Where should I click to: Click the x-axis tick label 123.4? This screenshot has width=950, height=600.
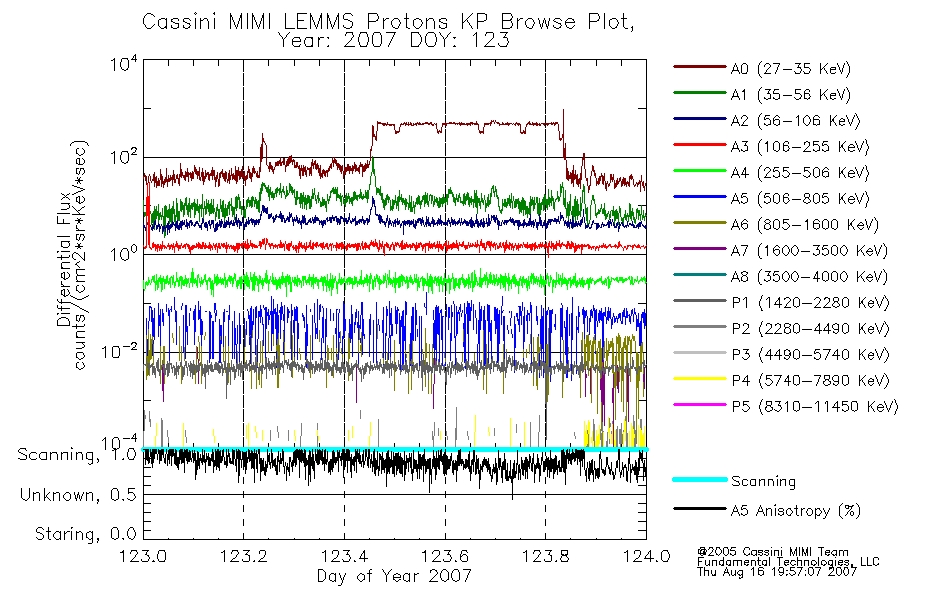[345, 556]
